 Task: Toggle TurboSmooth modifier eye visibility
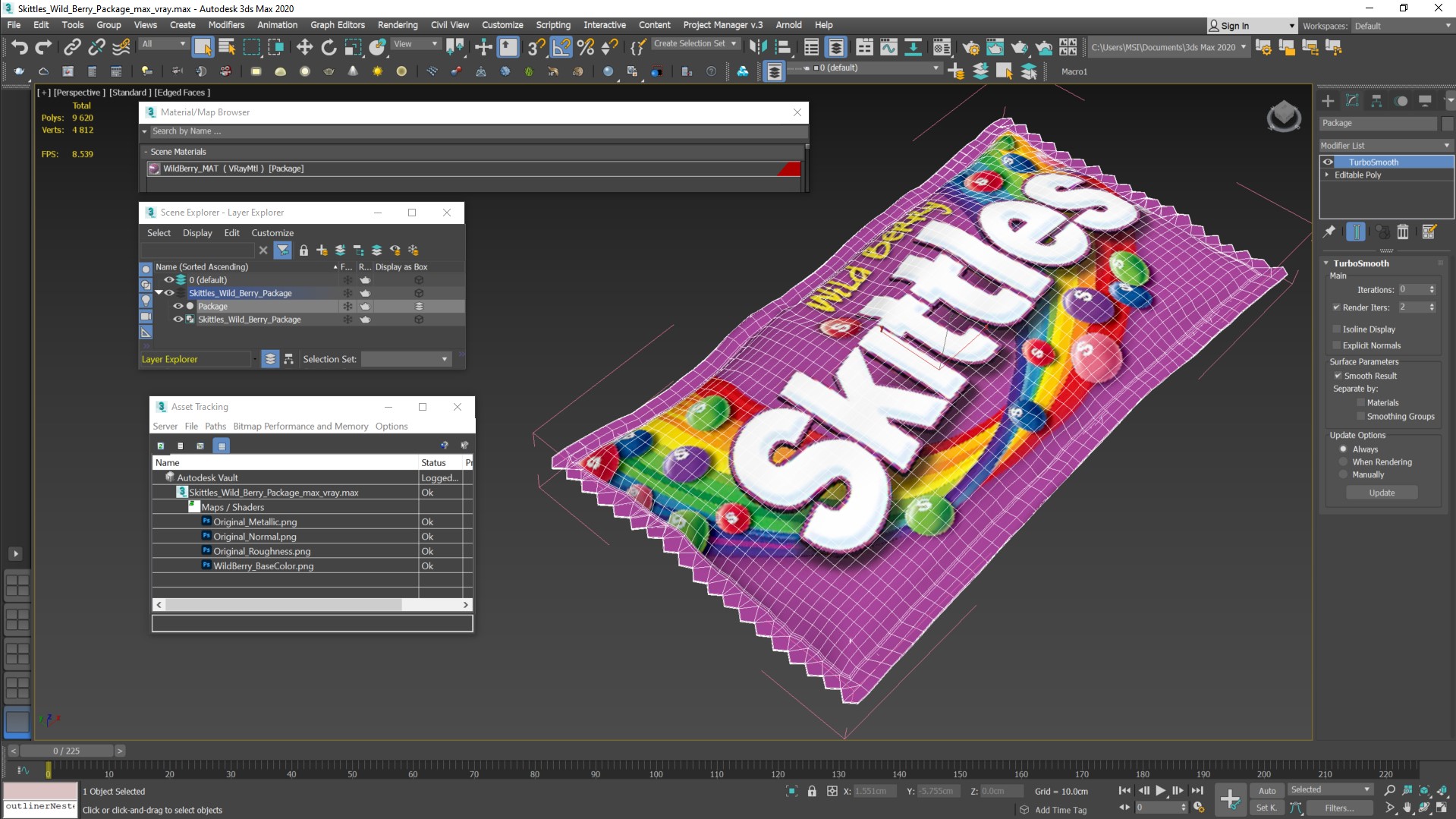[x=1328, y=162]
